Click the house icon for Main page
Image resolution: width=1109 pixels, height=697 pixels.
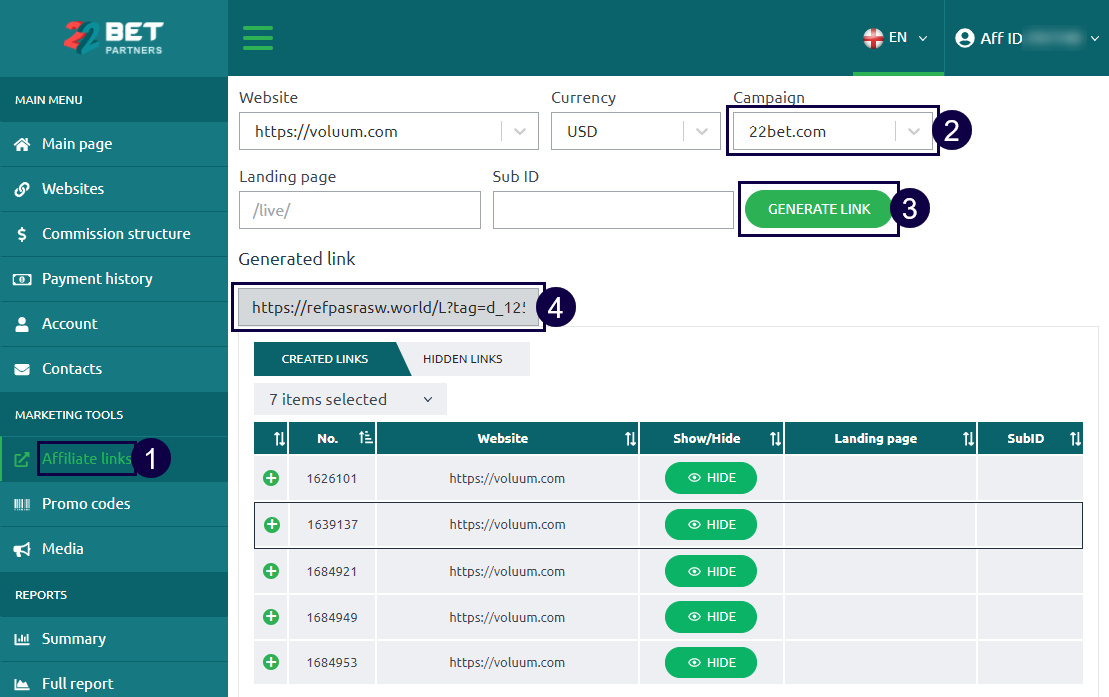coord(22,144)
